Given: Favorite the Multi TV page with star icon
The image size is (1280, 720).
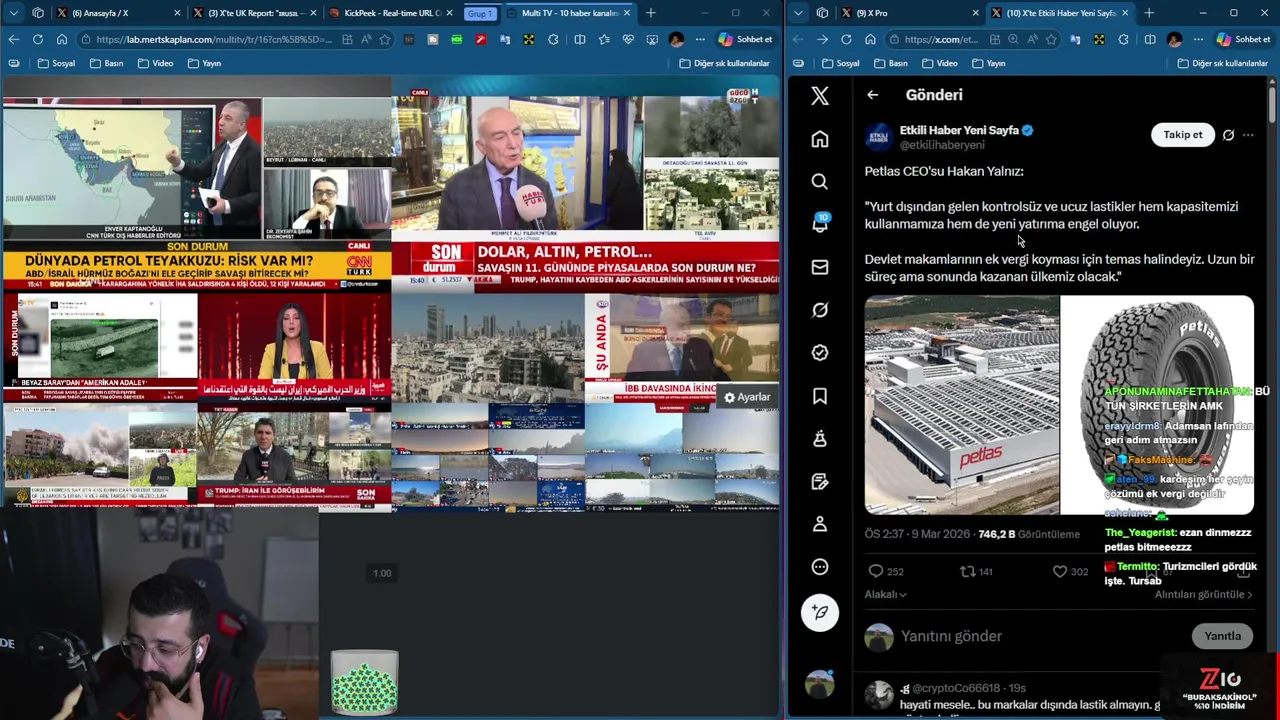Looking at the screenshot, I should click(385, 39).
